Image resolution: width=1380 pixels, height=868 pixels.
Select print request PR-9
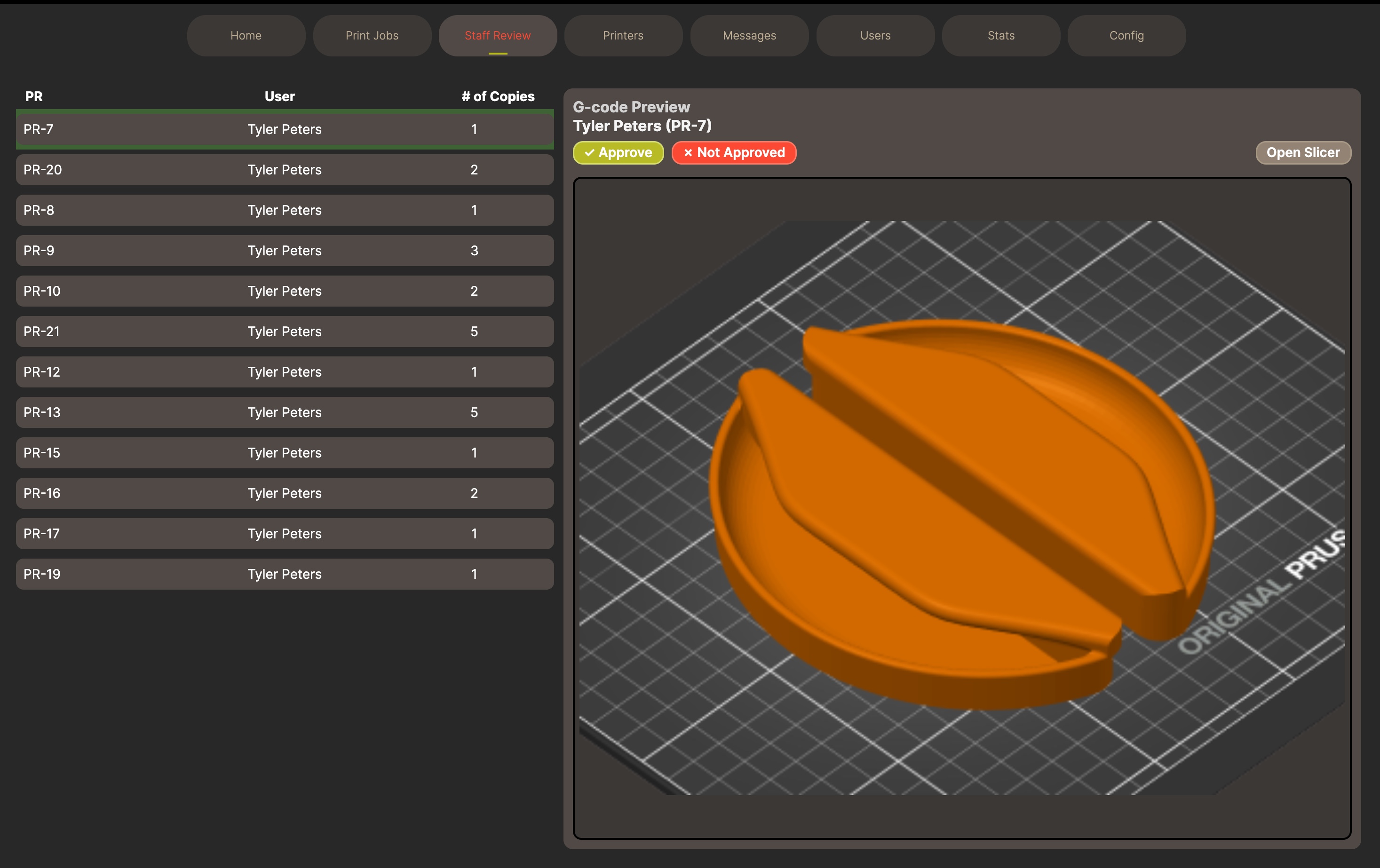pyautogui.click(x=284, y=250)
